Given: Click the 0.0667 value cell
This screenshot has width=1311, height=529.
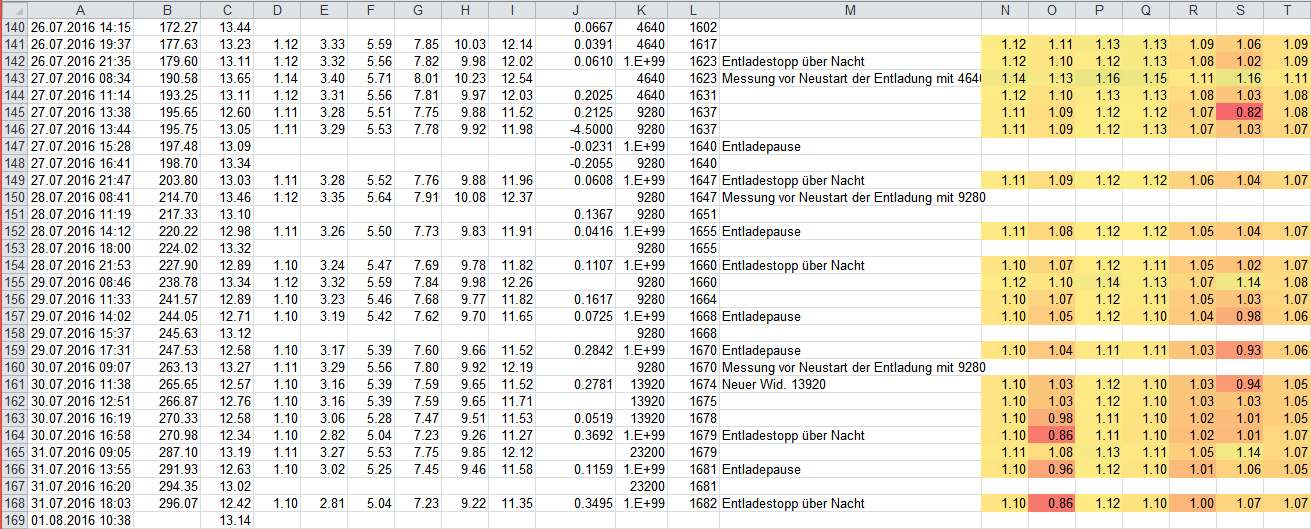Looking at the screenshot, I should (577, 27).
